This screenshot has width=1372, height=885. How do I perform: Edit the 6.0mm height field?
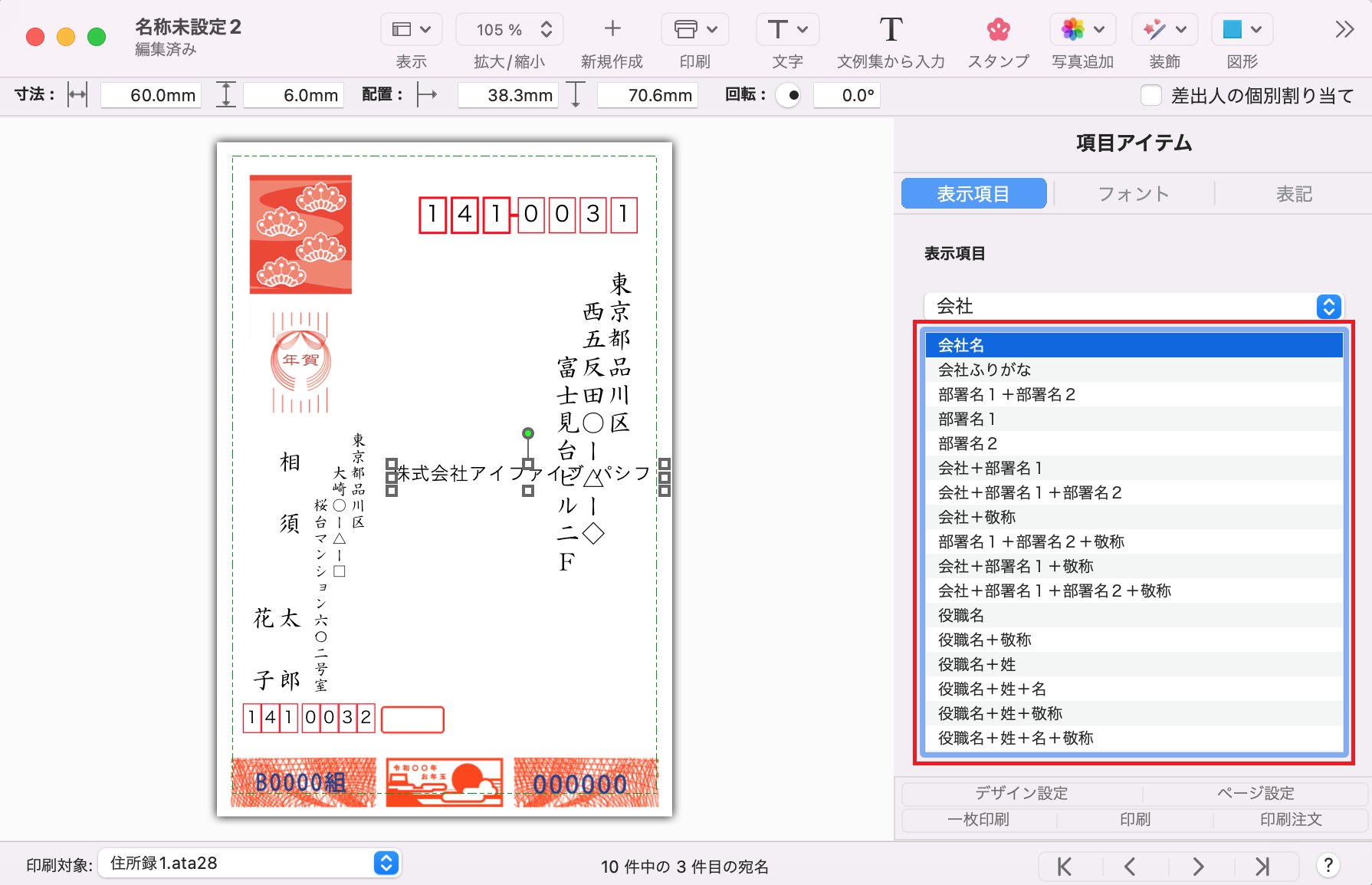coord(294,95)
